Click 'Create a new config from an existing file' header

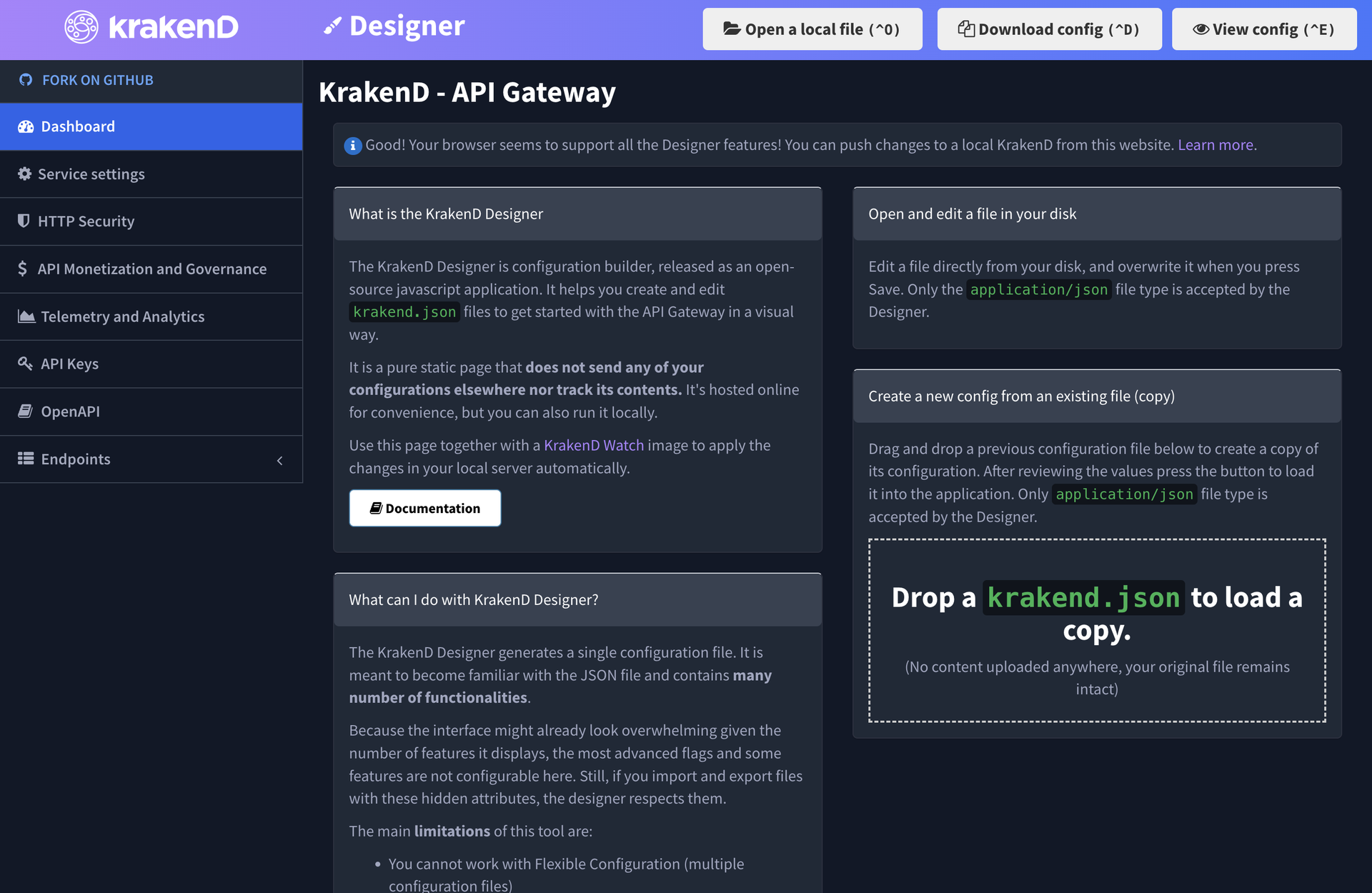click(1097, 396)
